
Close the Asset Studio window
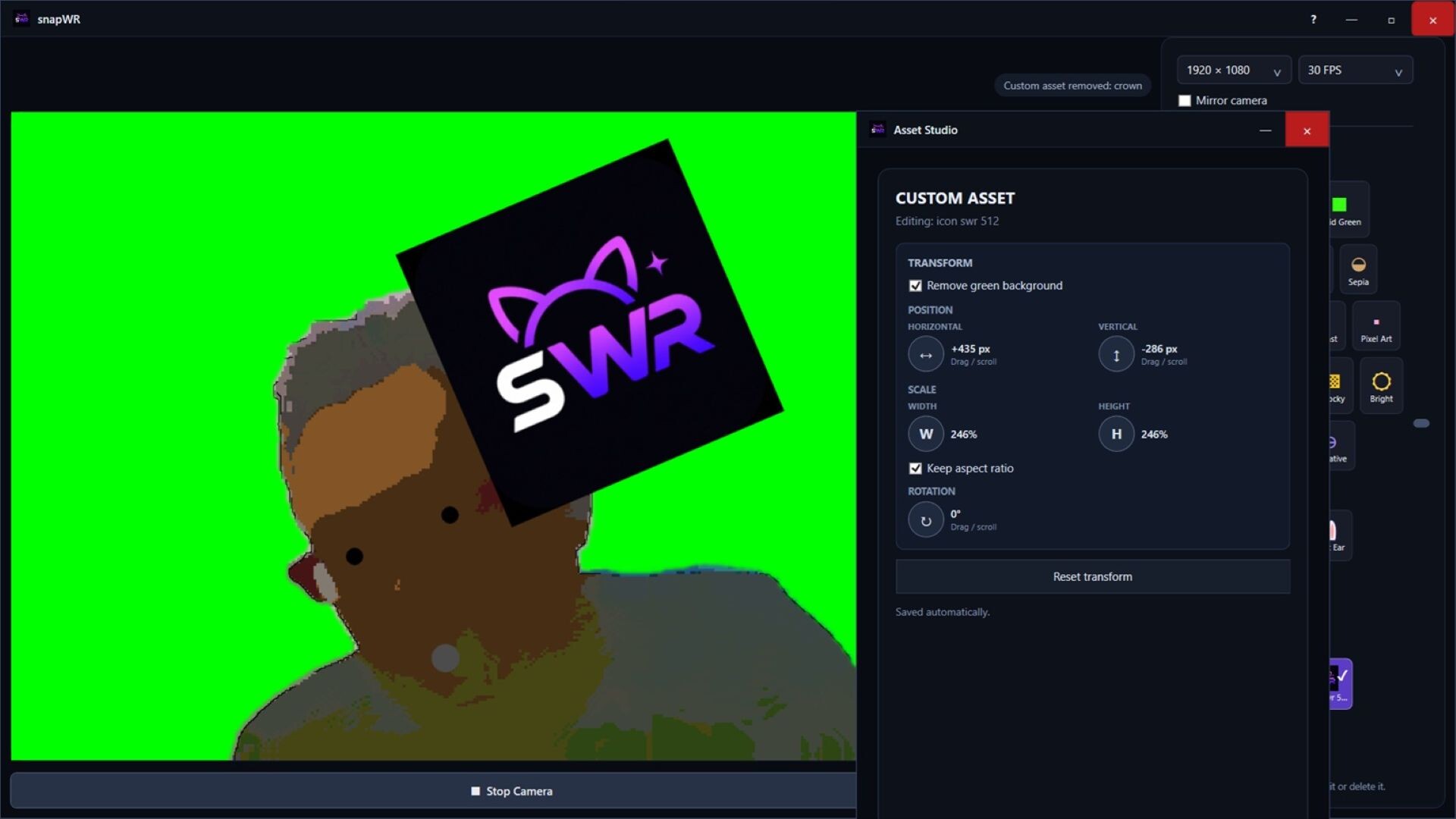pyautogui.click(x=1307, y=130)
